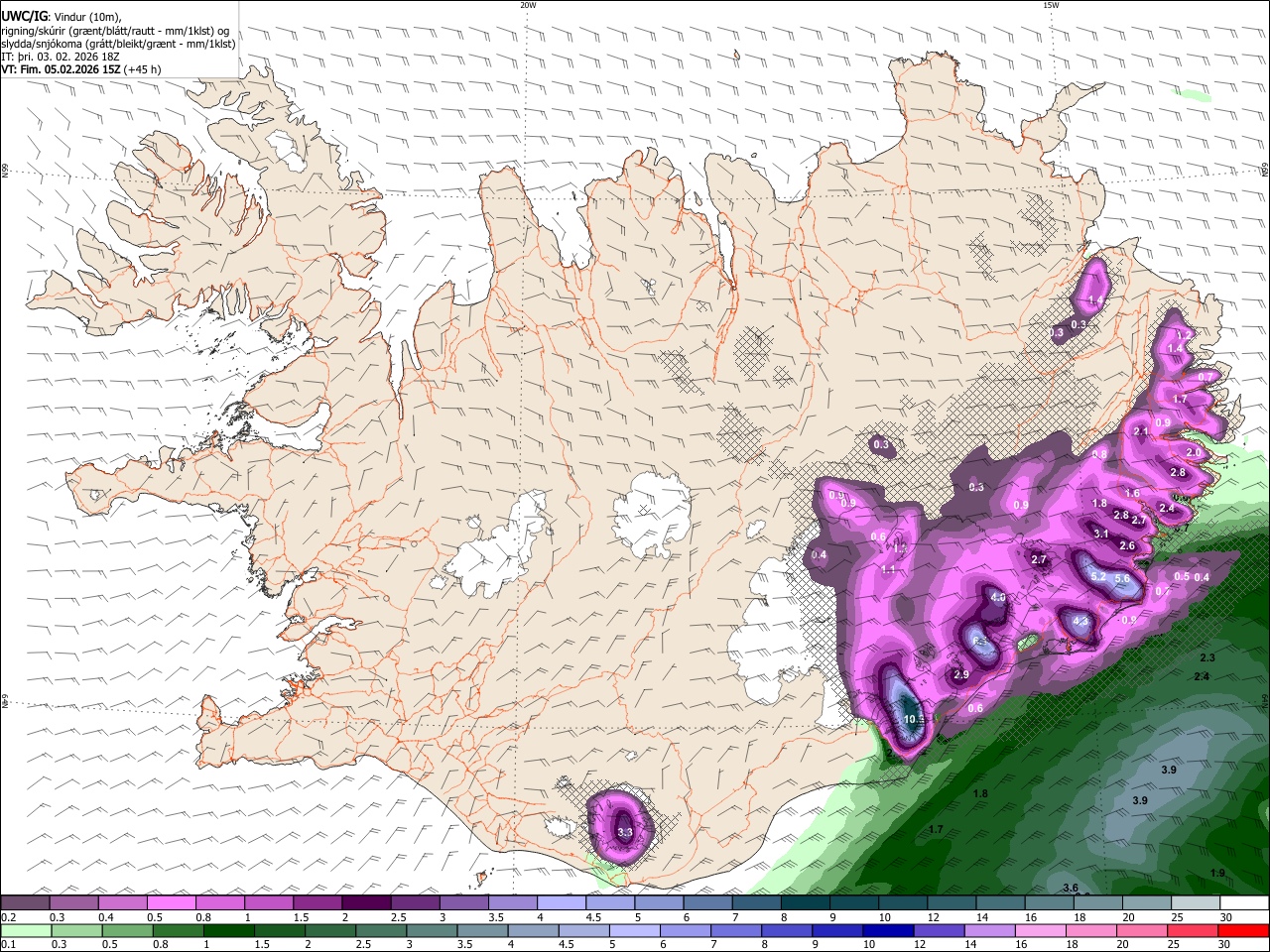Screen dimensions: 1270x952
Task: Click the slydda/snjókoma legend description line
Action: pos(118,44)
